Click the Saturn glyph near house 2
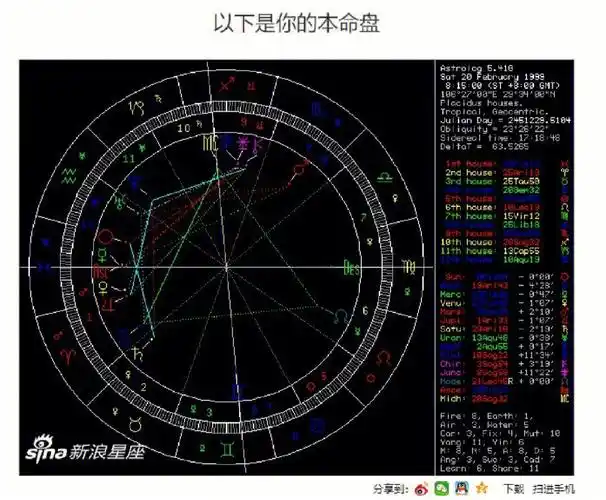Image resolution: width=606 pixels, height=500 pixels. tap(137, 354)
